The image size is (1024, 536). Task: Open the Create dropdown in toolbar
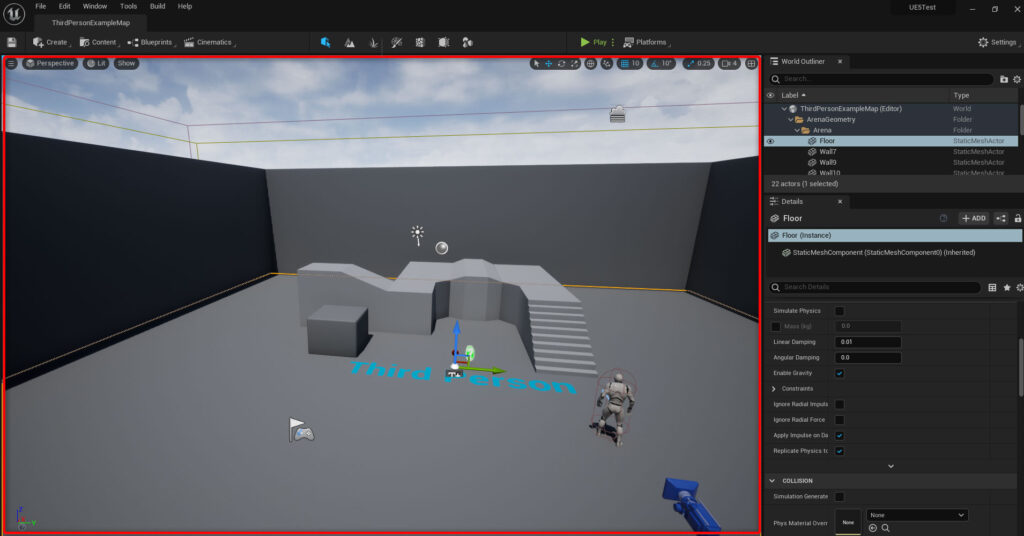click(52, 42)
